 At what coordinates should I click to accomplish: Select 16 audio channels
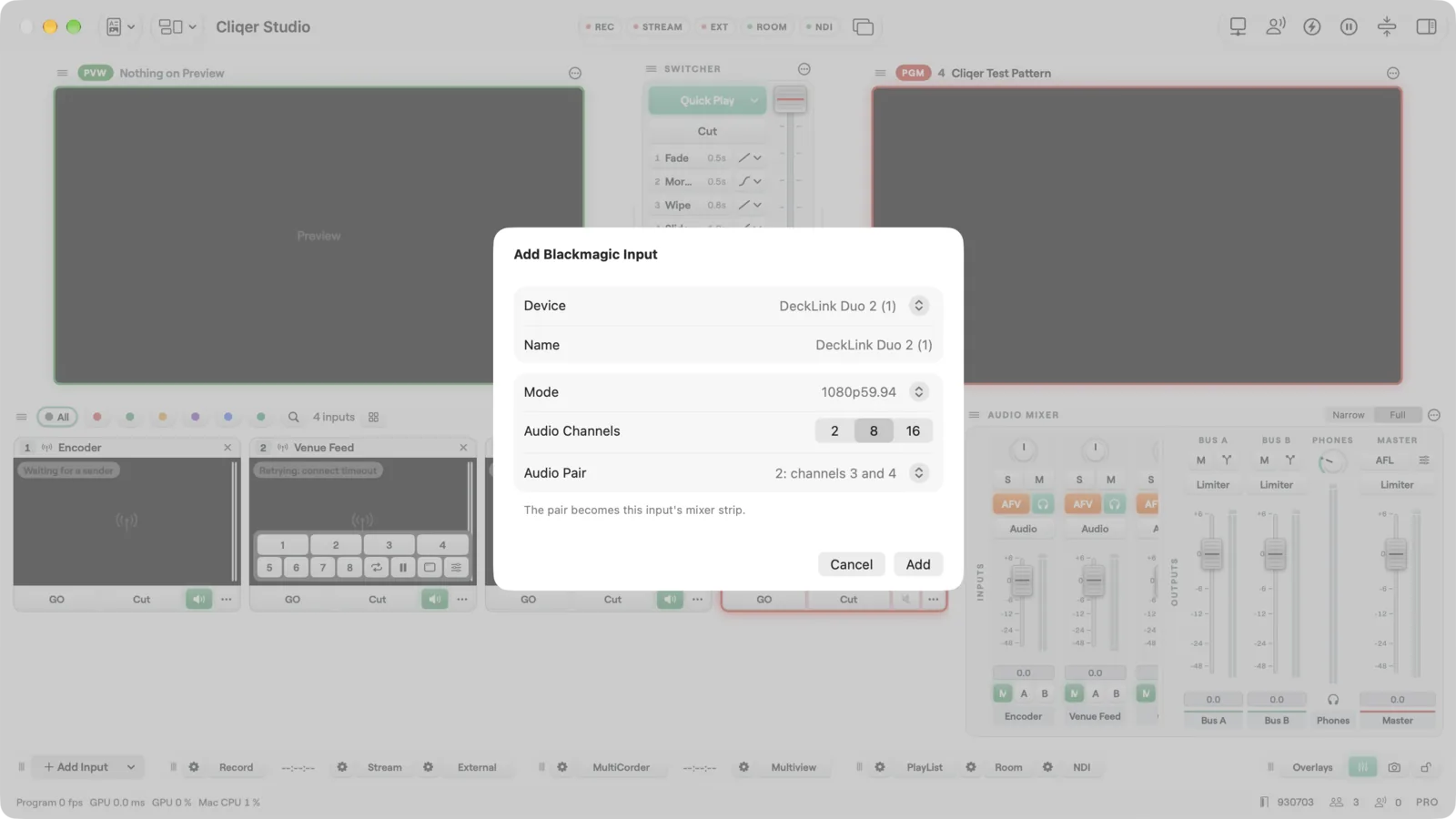[913, 431]
